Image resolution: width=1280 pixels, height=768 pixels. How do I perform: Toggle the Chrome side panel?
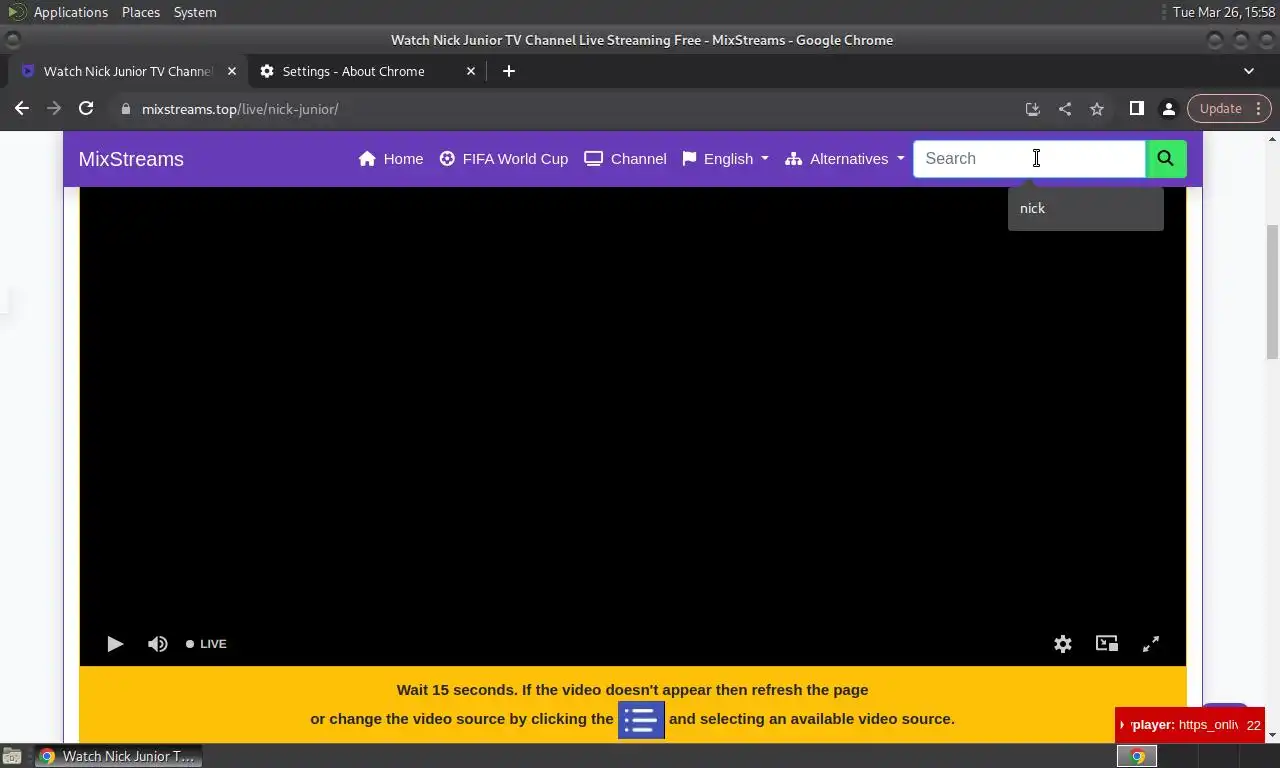click(1136, 108)
